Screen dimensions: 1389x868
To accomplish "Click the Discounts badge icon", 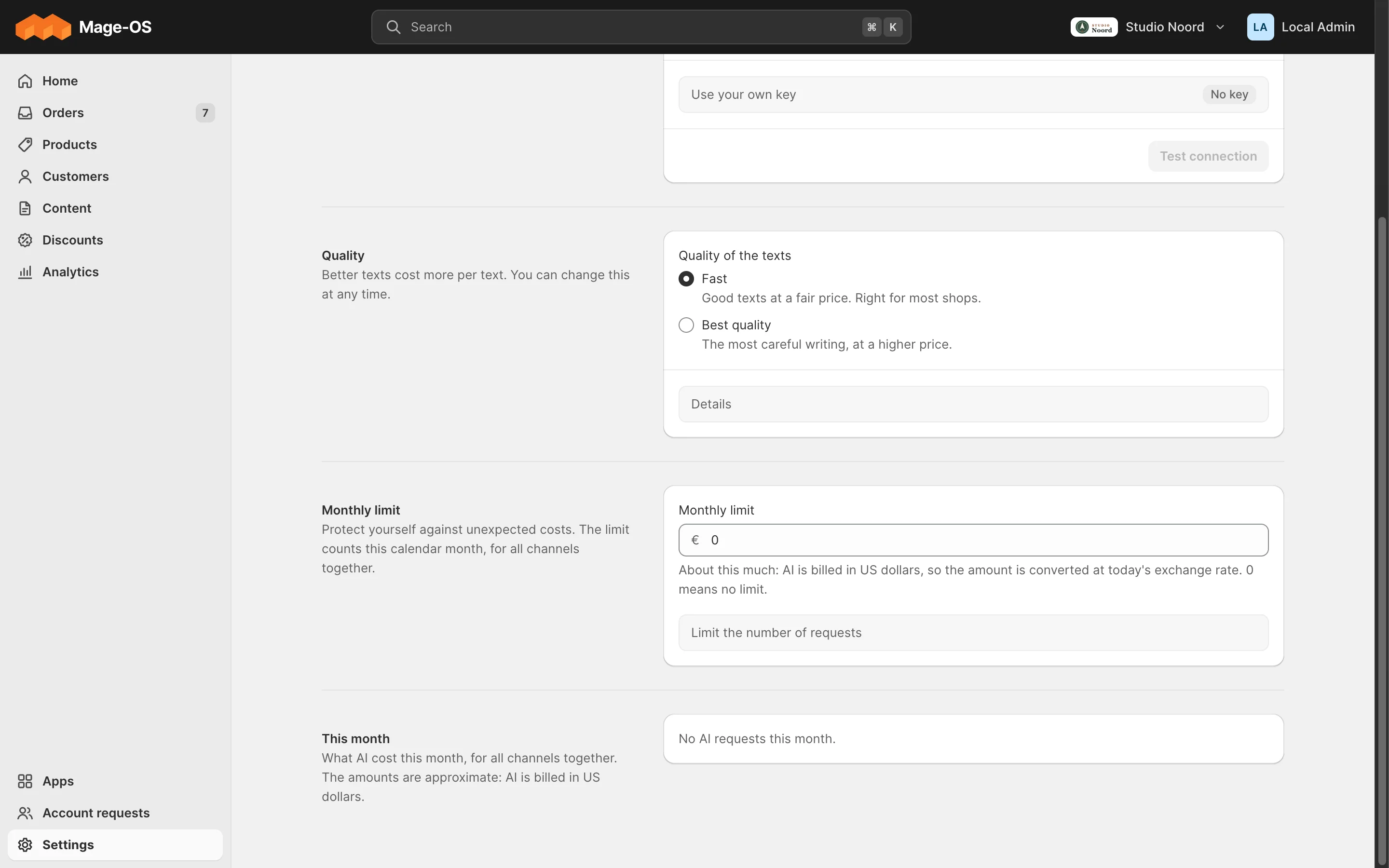I will point(25,240).
